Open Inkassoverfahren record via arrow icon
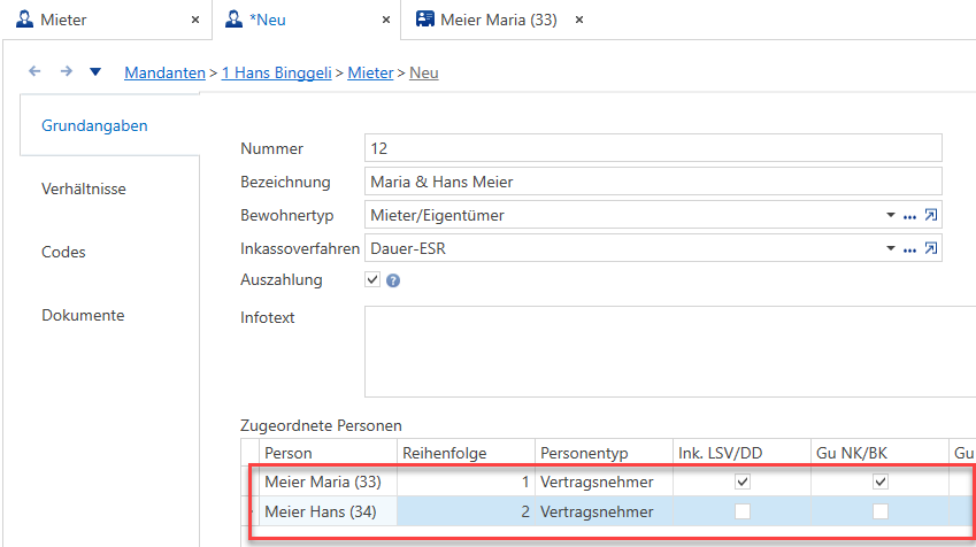The width and height of the screenshot is (976, 547). [x=931, y=249]
